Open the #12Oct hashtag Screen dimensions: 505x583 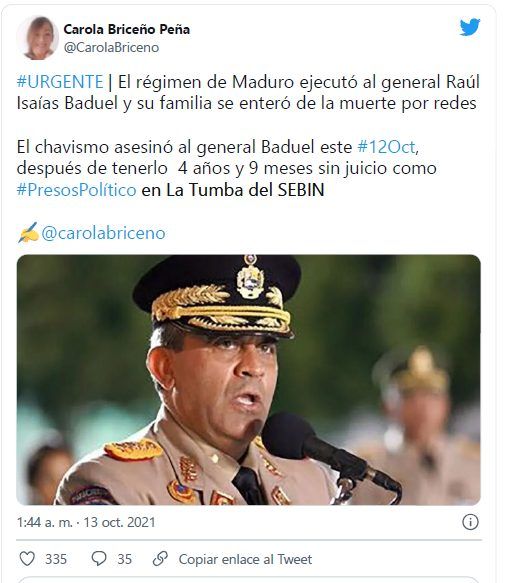(x=386, y=147)
